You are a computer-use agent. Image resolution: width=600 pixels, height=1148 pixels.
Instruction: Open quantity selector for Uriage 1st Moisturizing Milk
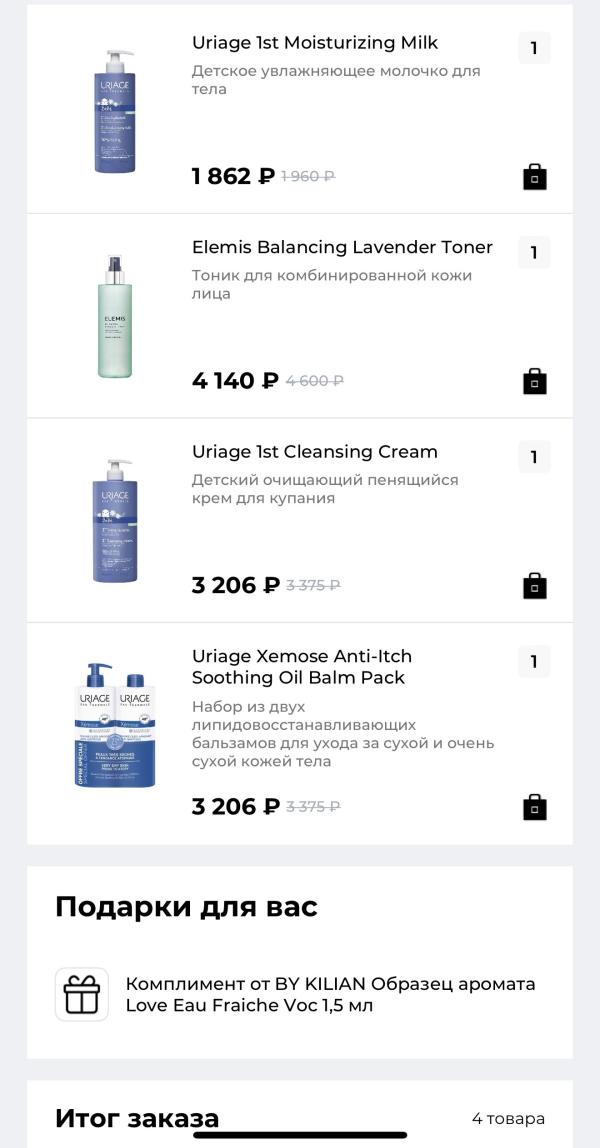[x=534, y=48]
